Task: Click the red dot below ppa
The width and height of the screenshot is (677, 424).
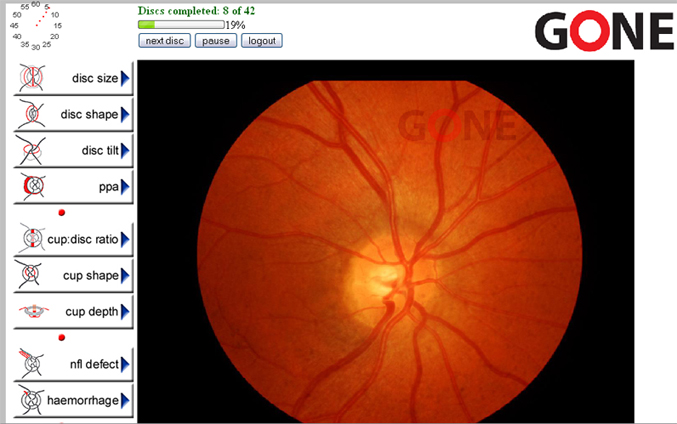Action: (62, 212)
